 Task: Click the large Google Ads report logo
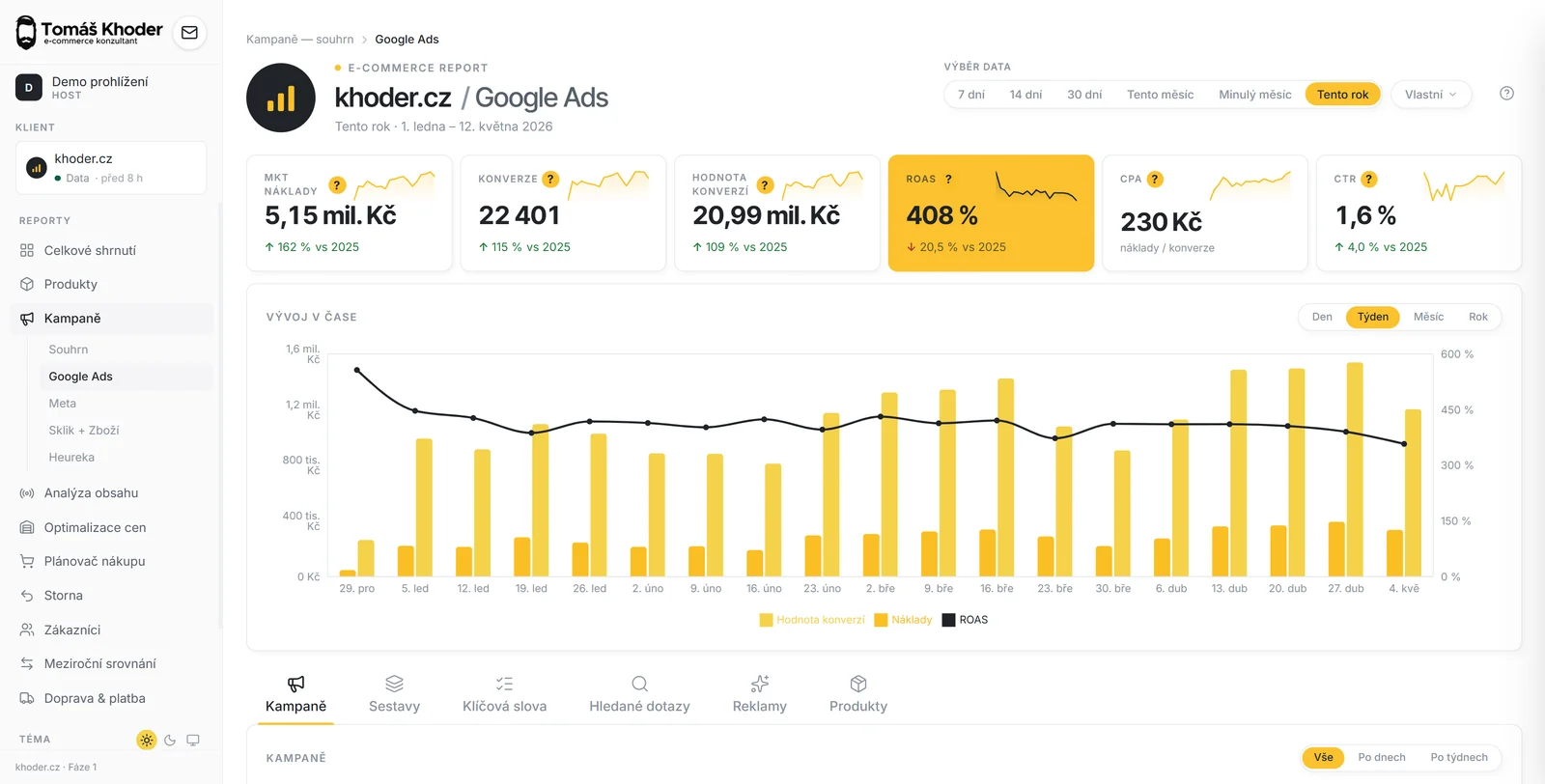281,98
